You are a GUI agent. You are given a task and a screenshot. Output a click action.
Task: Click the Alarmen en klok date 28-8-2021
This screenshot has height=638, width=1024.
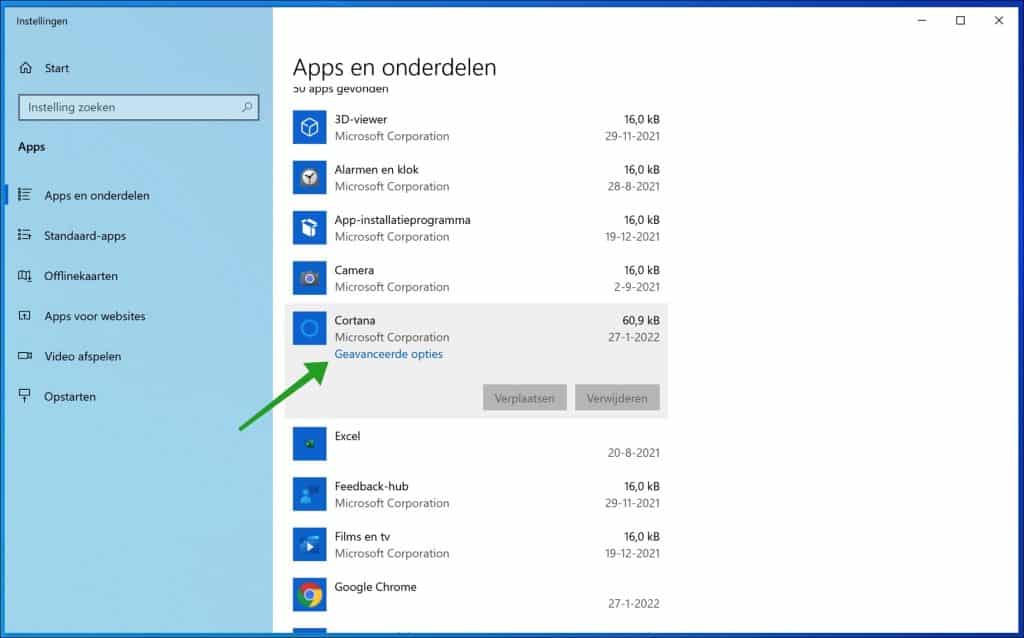pos(633,187)
